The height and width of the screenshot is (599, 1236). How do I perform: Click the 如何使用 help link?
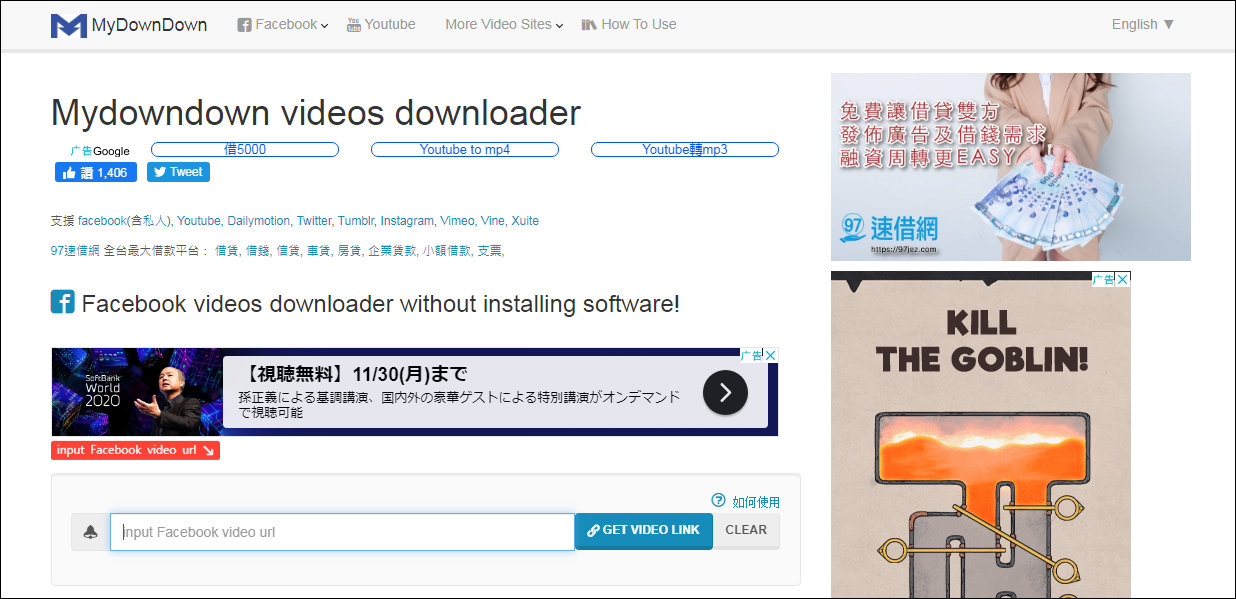click(x=756, y=502)
